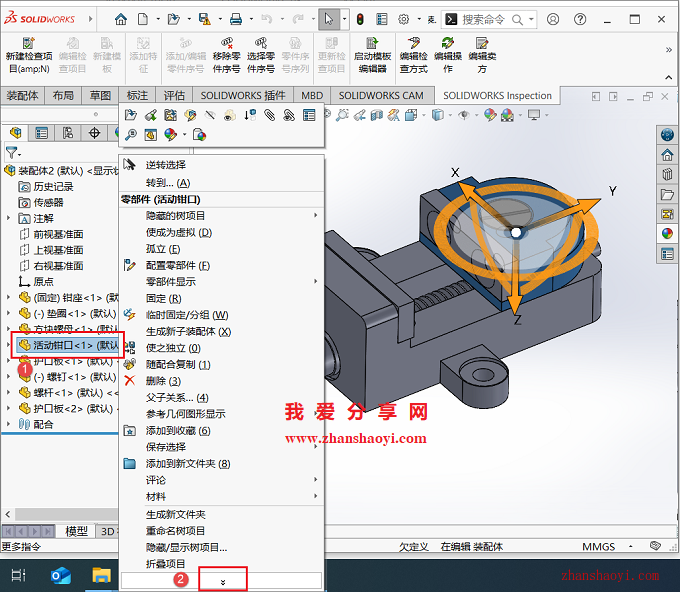Click the Rebuild traffic light icon

pyautogui.click(x=360, y=19)
